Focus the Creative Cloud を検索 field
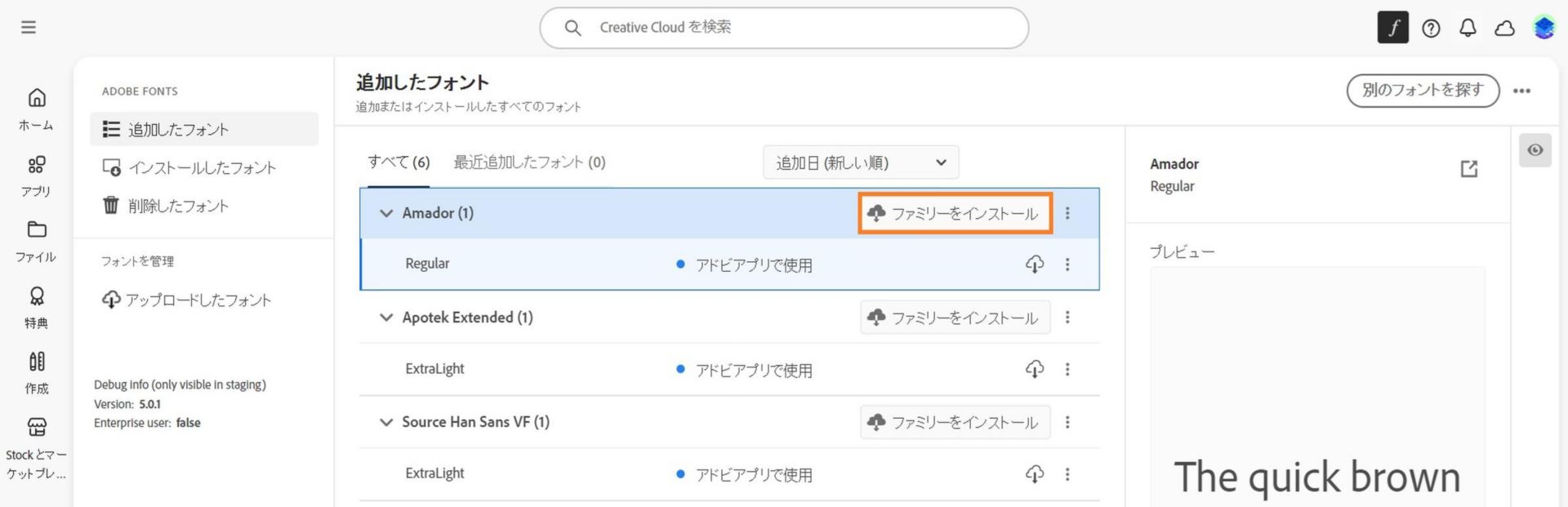 click(784, 28)
